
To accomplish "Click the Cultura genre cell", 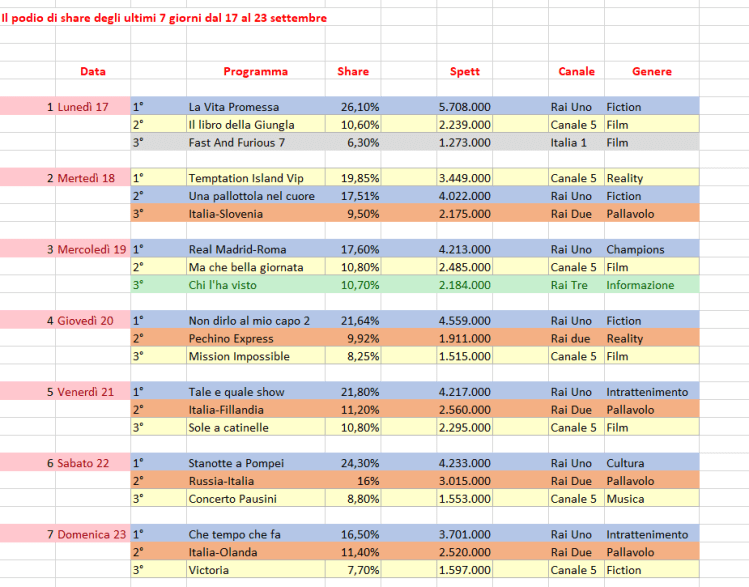I will click(x=627, y=463).
